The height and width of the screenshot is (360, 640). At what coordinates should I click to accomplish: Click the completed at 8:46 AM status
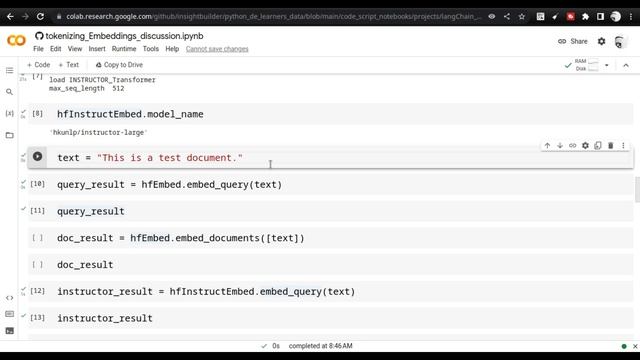pos(320,346)
